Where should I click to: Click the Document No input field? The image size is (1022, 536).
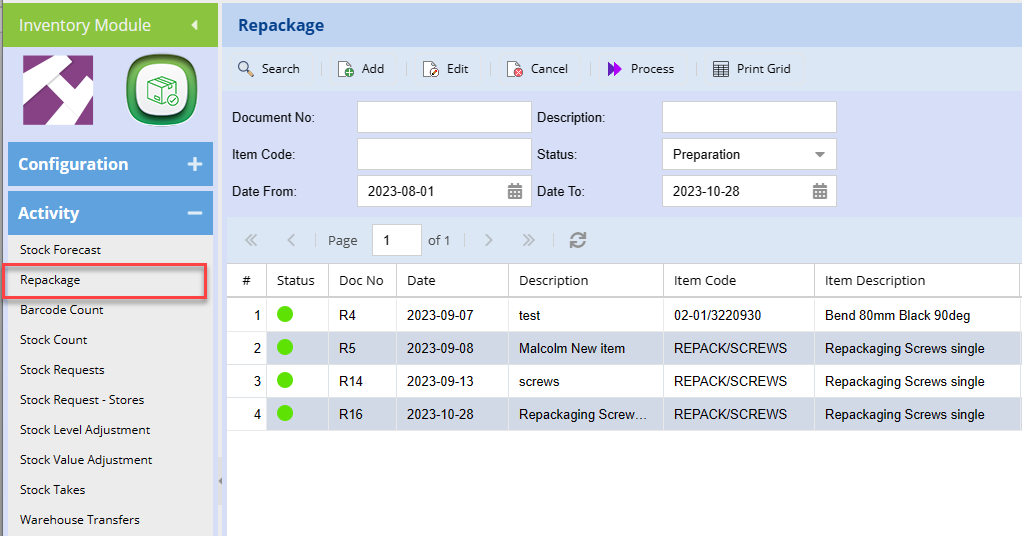[444, 117]
